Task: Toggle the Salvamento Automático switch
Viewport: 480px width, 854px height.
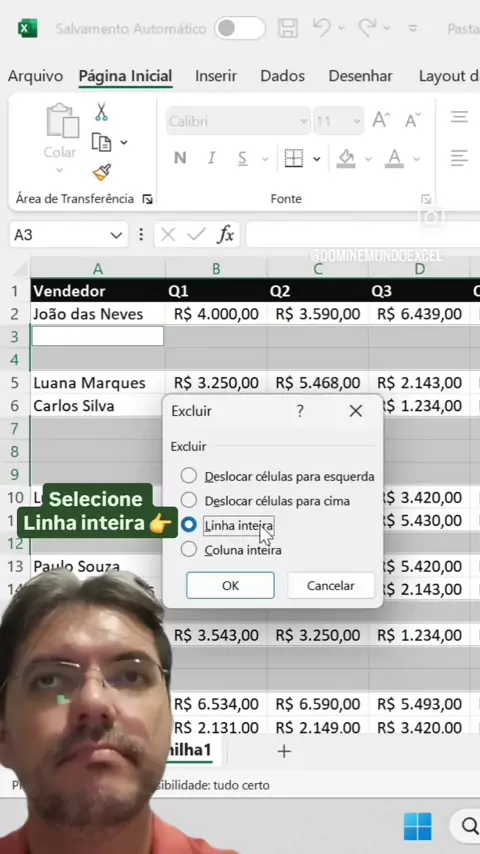Action: (240, 28)
